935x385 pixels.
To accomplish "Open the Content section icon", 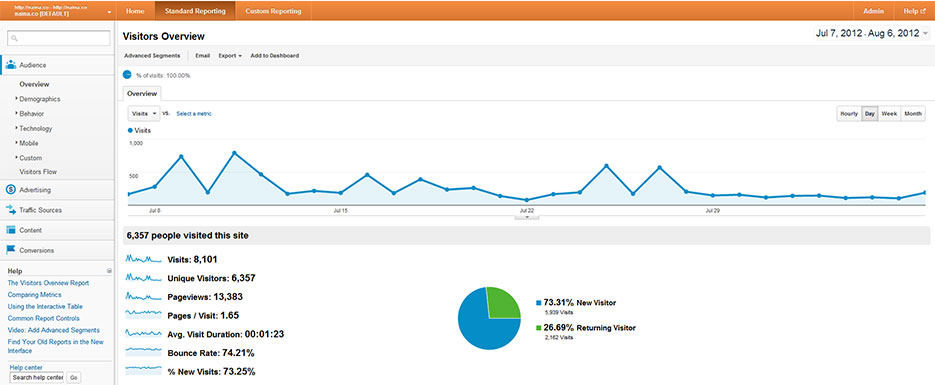I will point(11,230).
